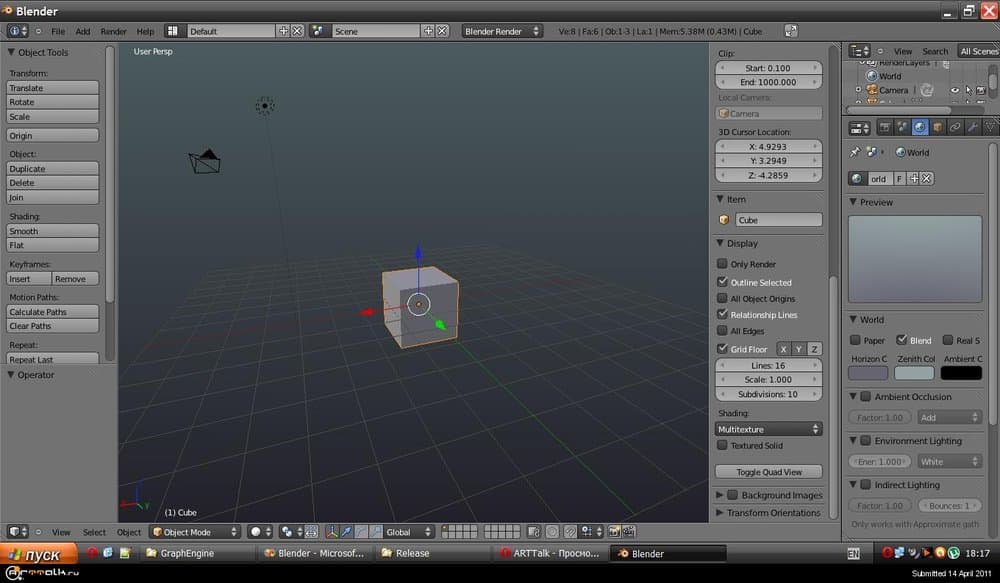Viewport: 1000px width, 583px height.
Task: Enable the All Object Origins checkbox
Action: coord(722,298)
